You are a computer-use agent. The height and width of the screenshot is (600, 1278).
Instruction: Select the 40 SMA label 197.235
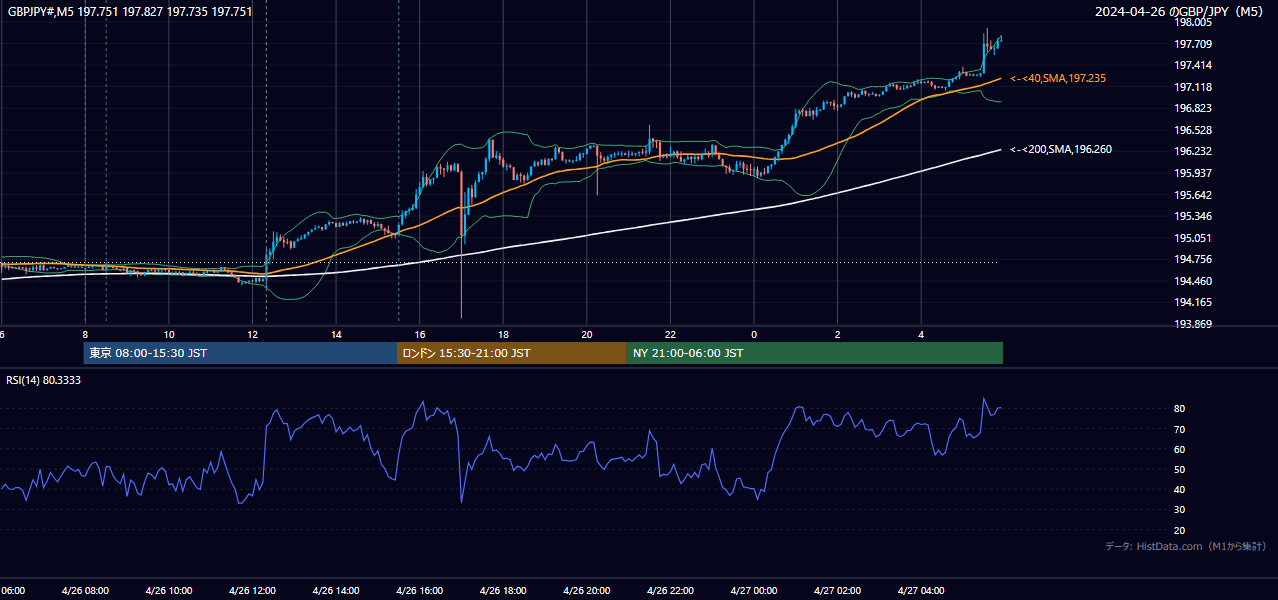tap(1058, 78)
